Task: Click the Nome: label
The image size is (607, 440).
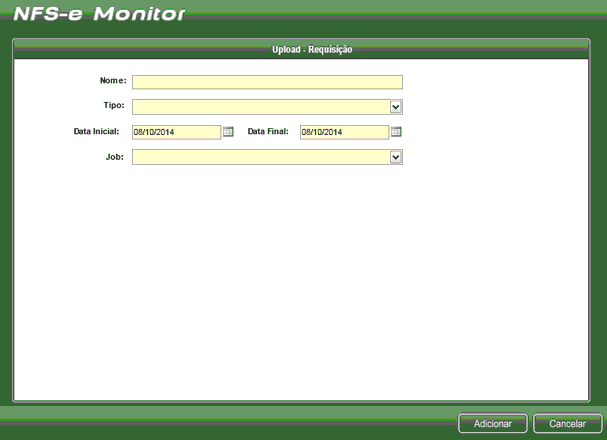Action: [x=113, y=80]
